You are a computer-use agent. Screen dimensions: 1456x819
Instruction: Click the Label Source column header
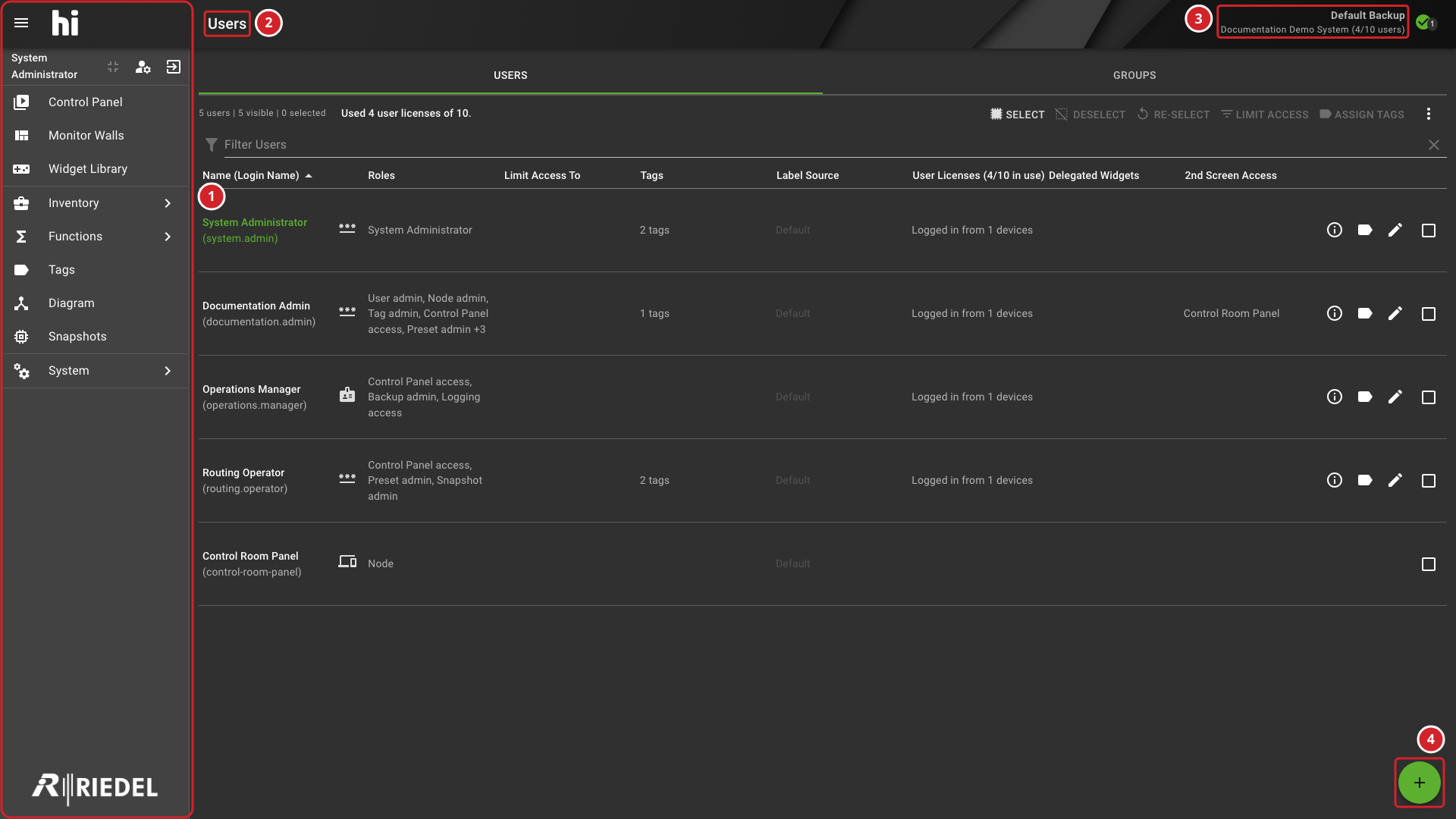point(807,175)
